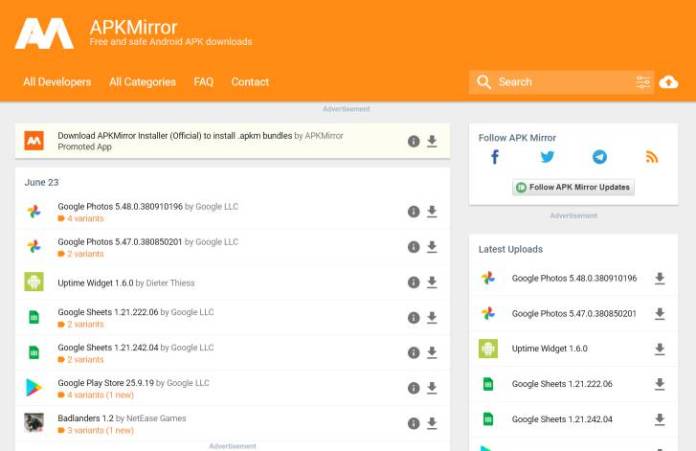
Task: Show info for Google Photos 5.48.0.380910196
Action: pos(414,212)
